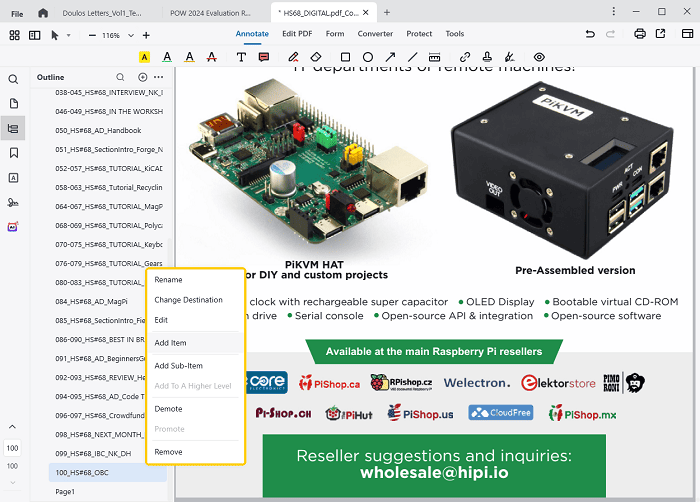Add a new outline item icon
This screenshot has height=502, width=700.
click(x=142, y=77)
